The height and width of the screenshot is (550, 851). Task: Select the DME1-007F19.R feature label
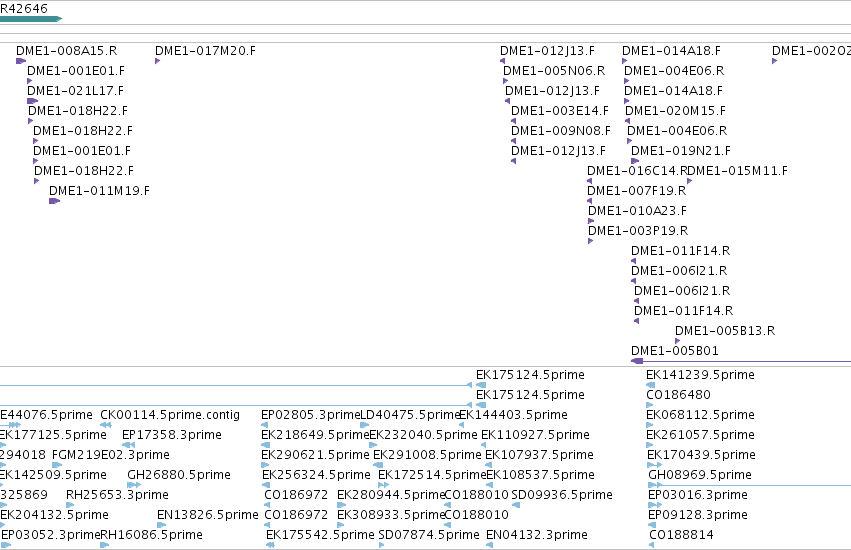[637, 191]
